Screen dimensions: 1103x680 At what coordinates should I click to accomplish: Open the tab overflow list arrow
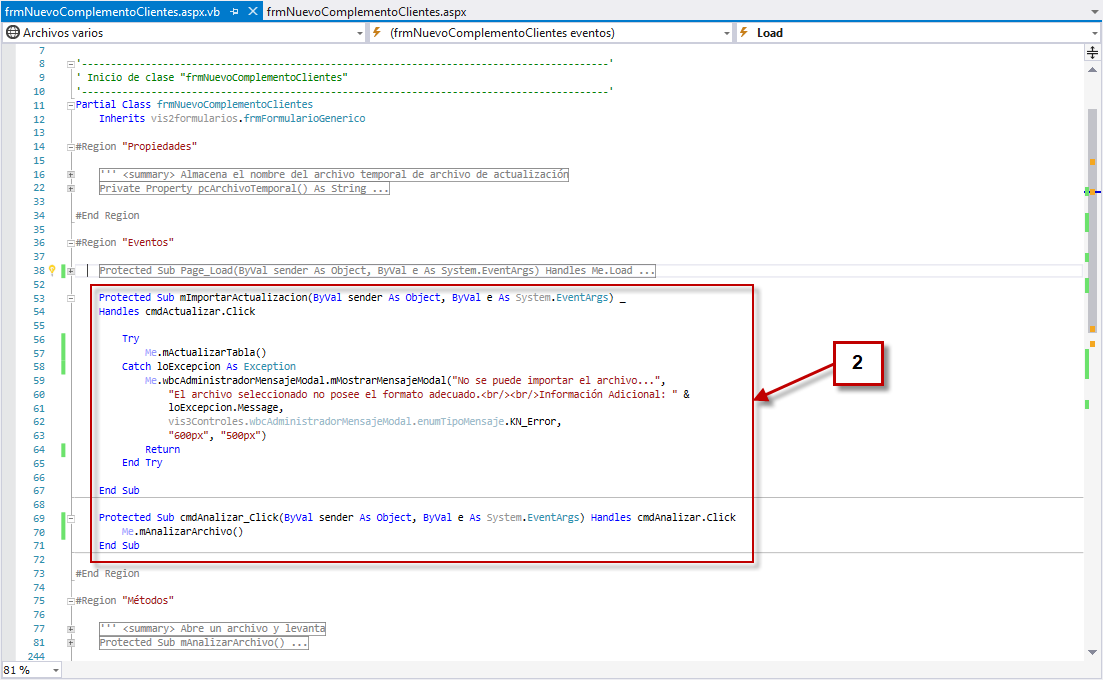click(x=1092, y=12)
